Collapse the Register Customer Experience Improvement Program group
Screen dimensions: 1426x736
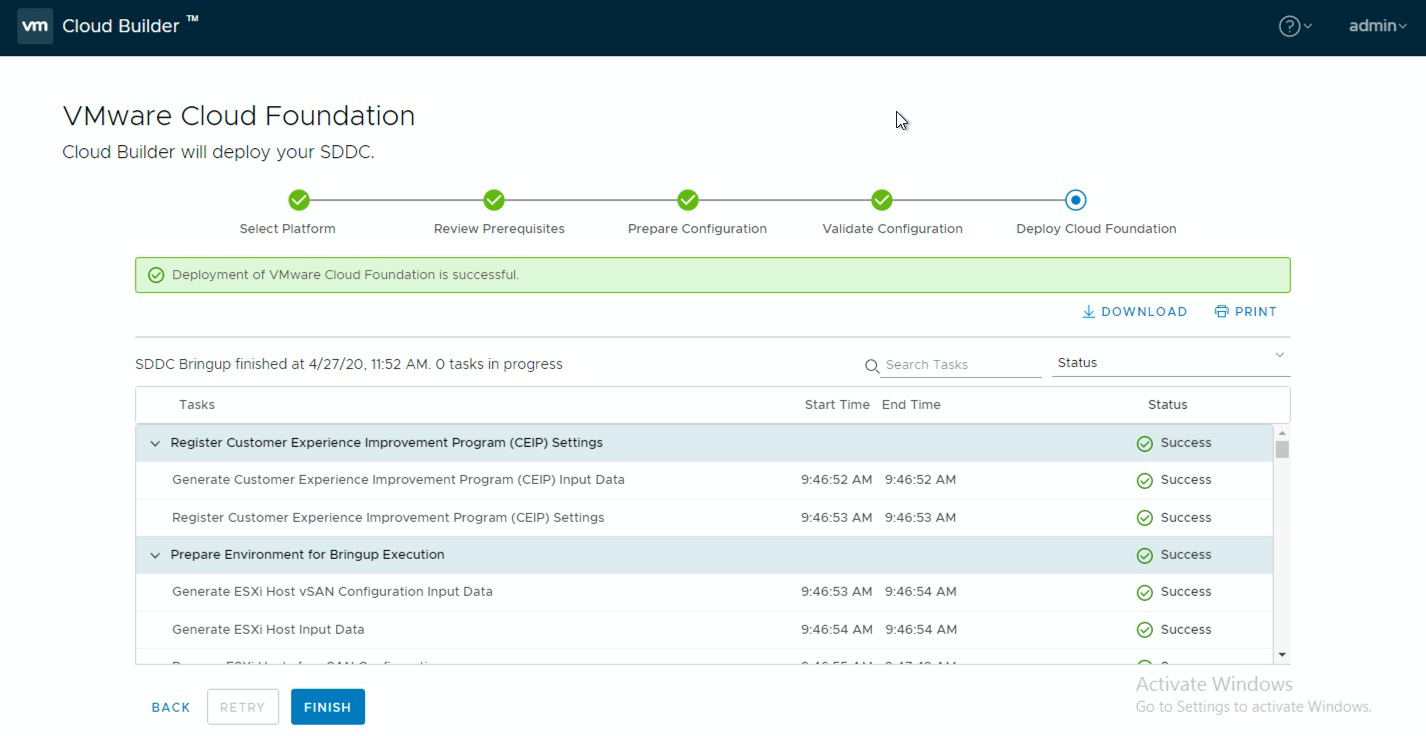point(155,442)
